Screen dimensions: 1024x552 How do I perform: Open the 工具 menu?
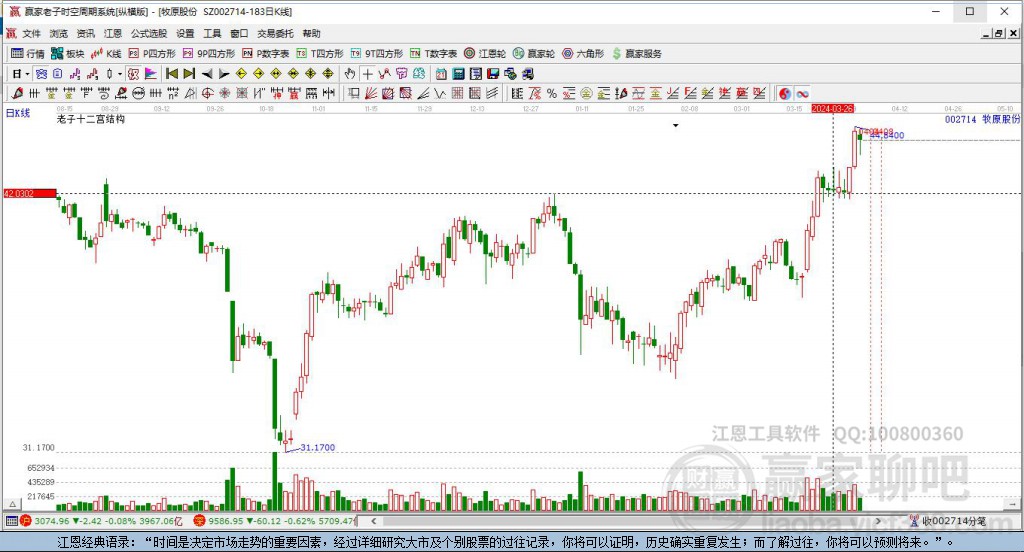[x=212, y=33]
